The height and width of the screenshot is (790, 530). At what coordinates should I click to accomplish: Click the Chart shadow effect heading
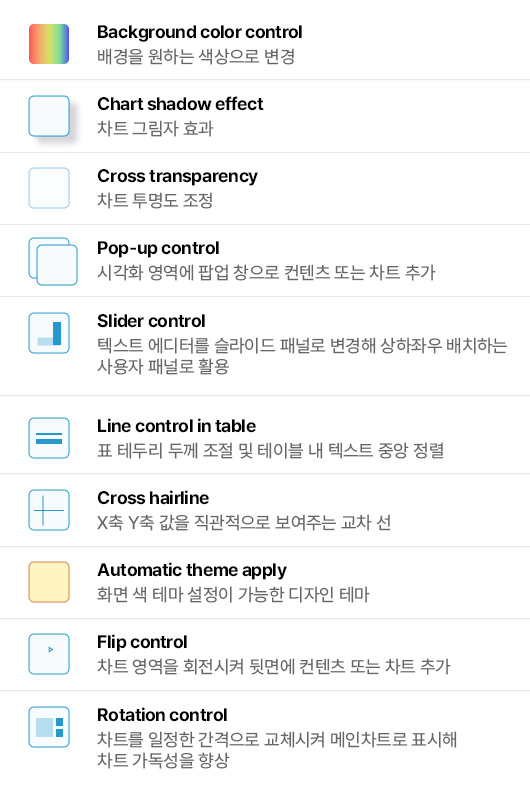coord(180,104)
